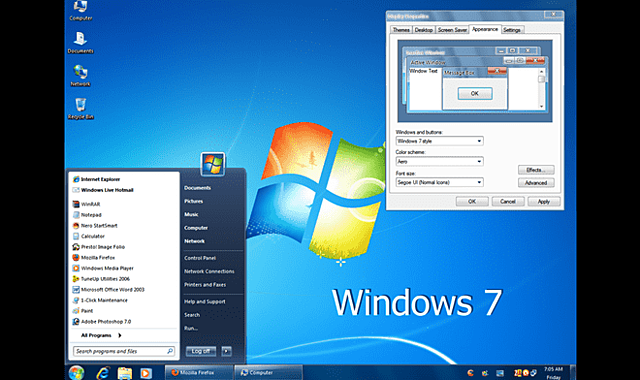
Task: Launch Internet Explorer from taskbar quick launch
Action: (x=103, y=373)
